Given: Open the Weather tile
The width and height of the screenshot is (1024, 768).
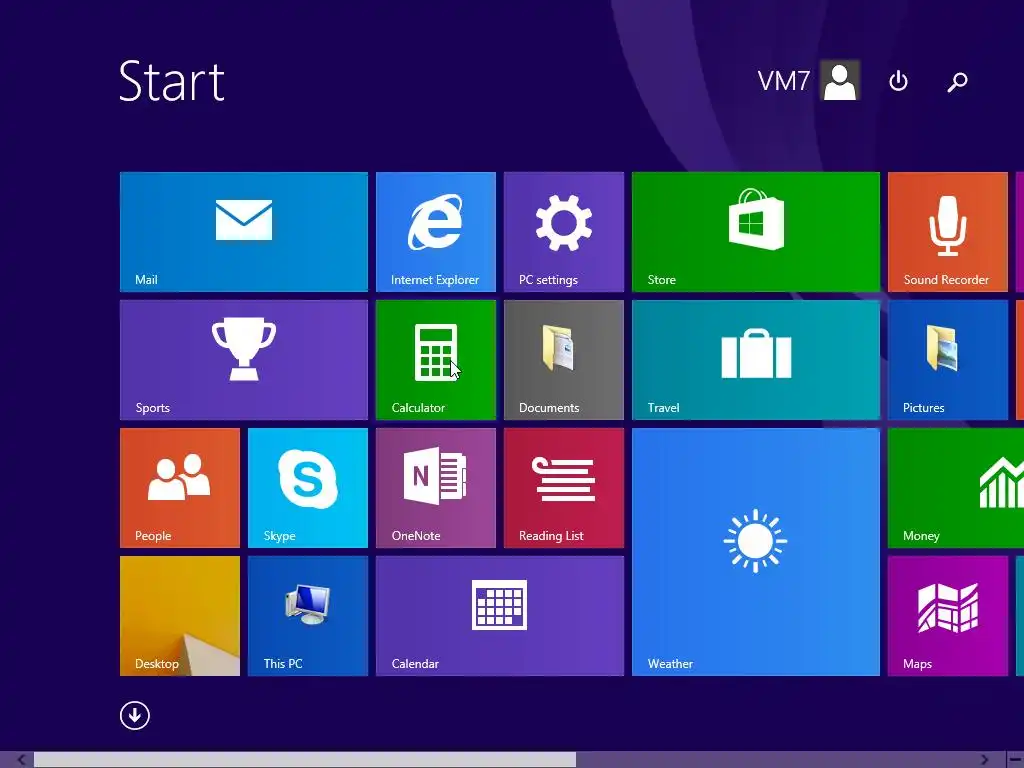Looking at the screenshot, I should click(756, 552).
